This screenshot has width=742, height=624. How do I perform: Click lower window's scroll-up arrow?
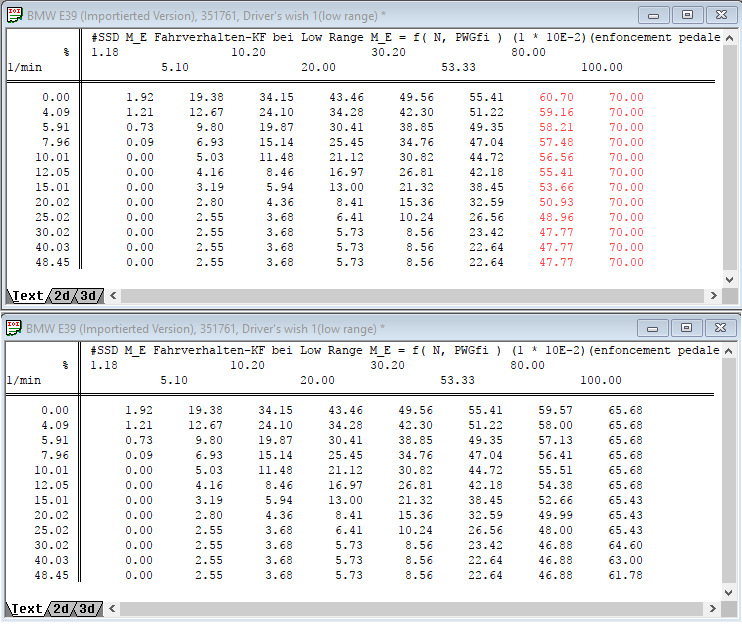coord(729,351)
